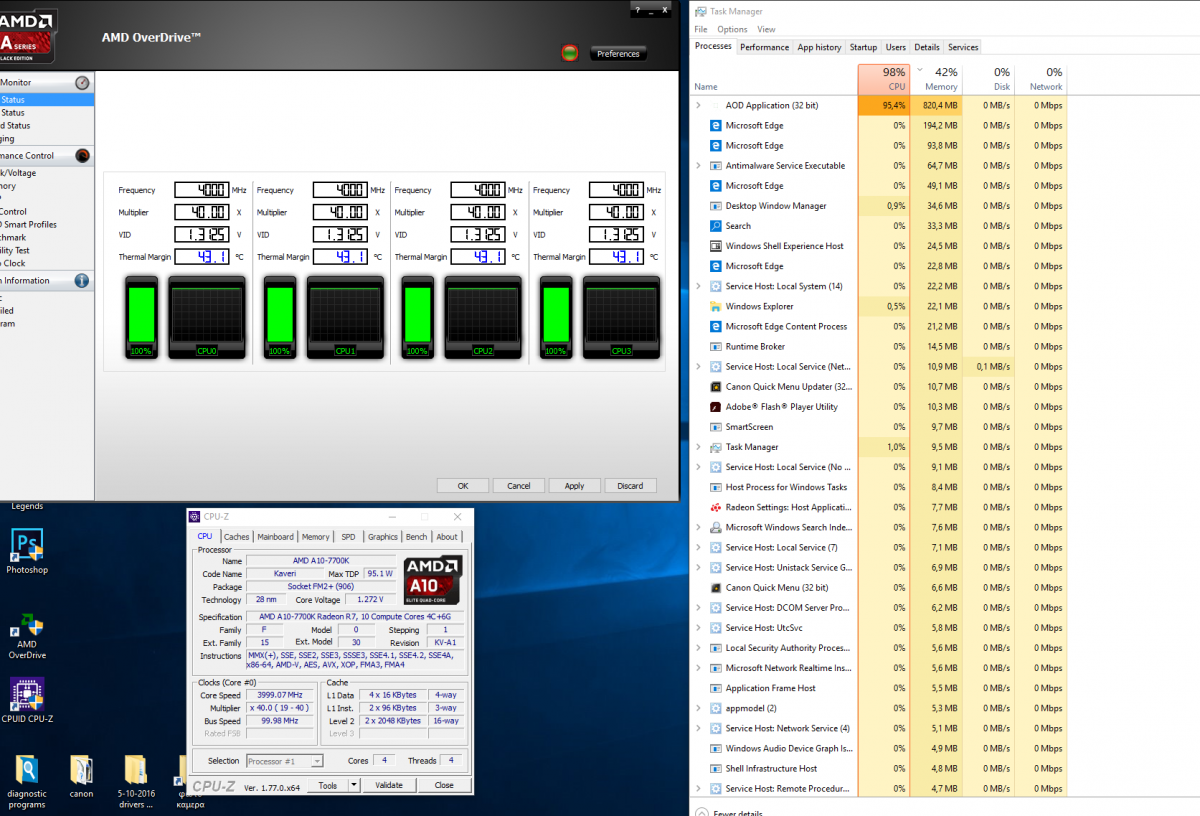Open the Options menu in Task Manager

(x=732, y=29)
